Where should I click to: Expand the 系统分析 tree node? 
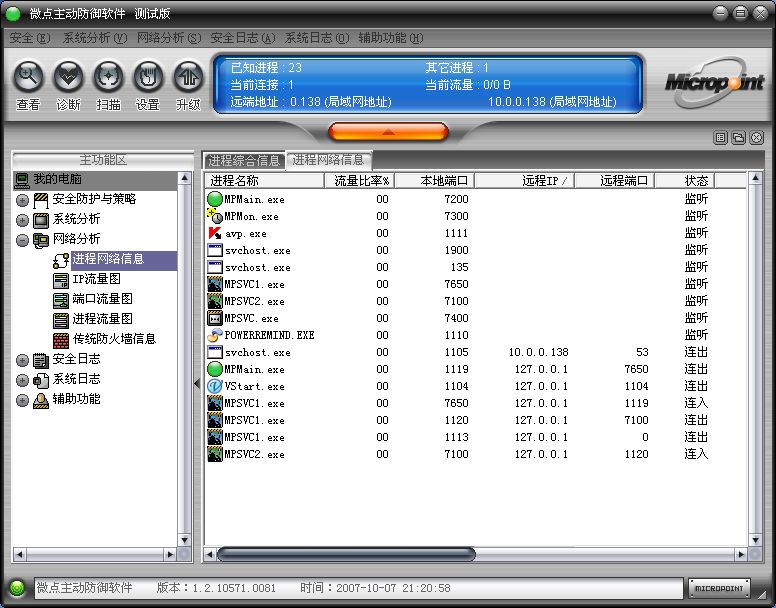tap(22, 220)
